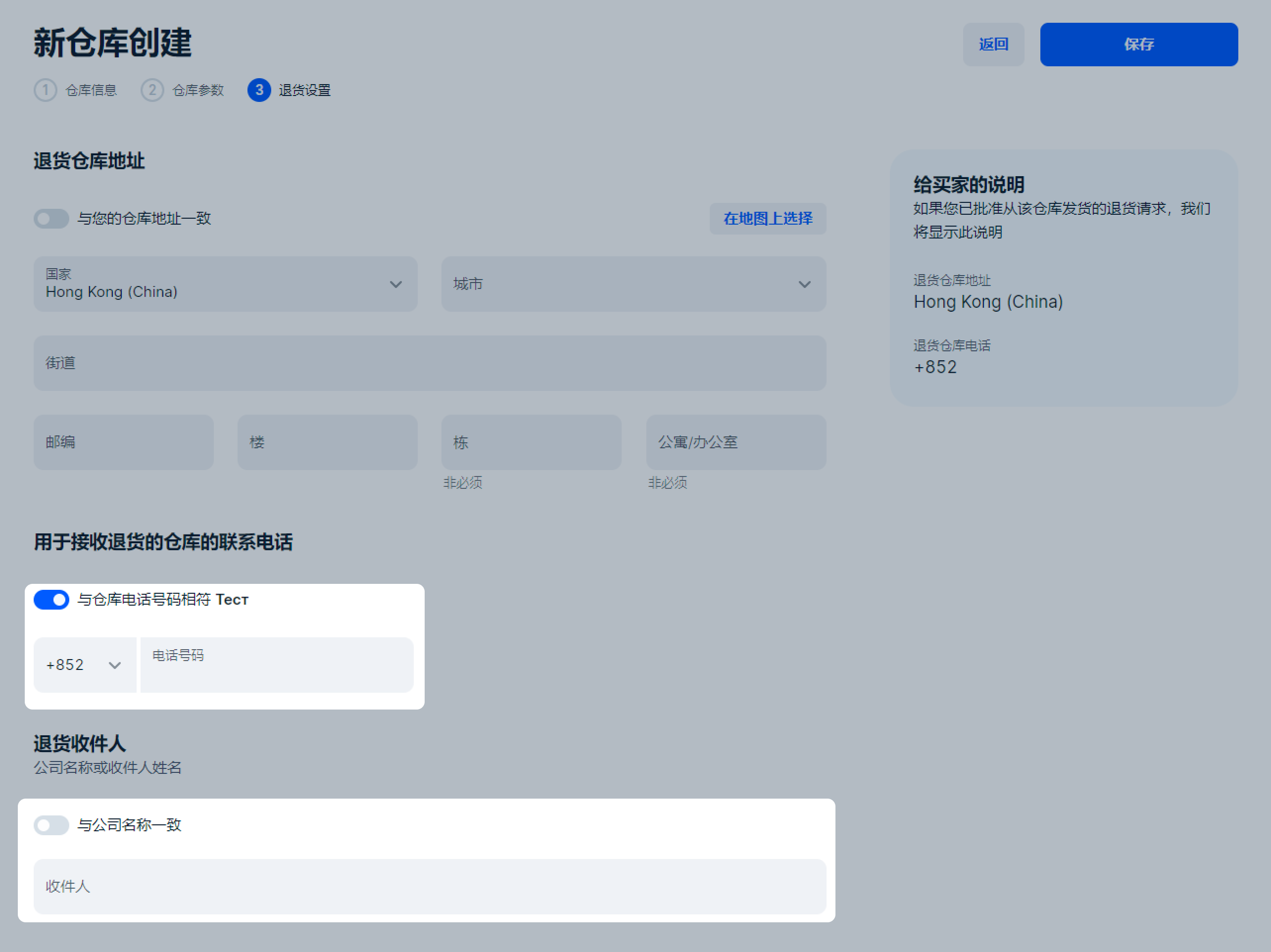1271x952 pixels.
Task: Open the +852 country code selector
Action: (x=84, y=665)
